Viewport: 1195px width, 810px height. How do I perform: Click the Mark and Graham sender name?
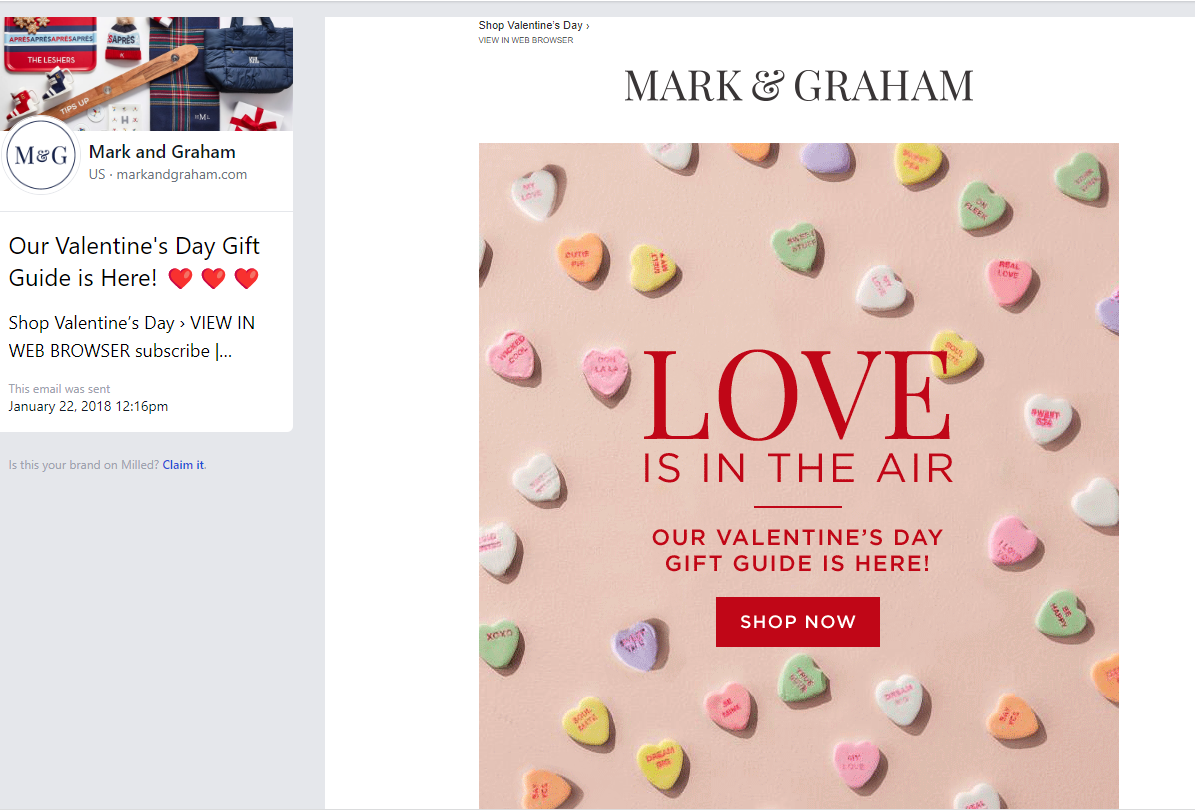point(162,151)
